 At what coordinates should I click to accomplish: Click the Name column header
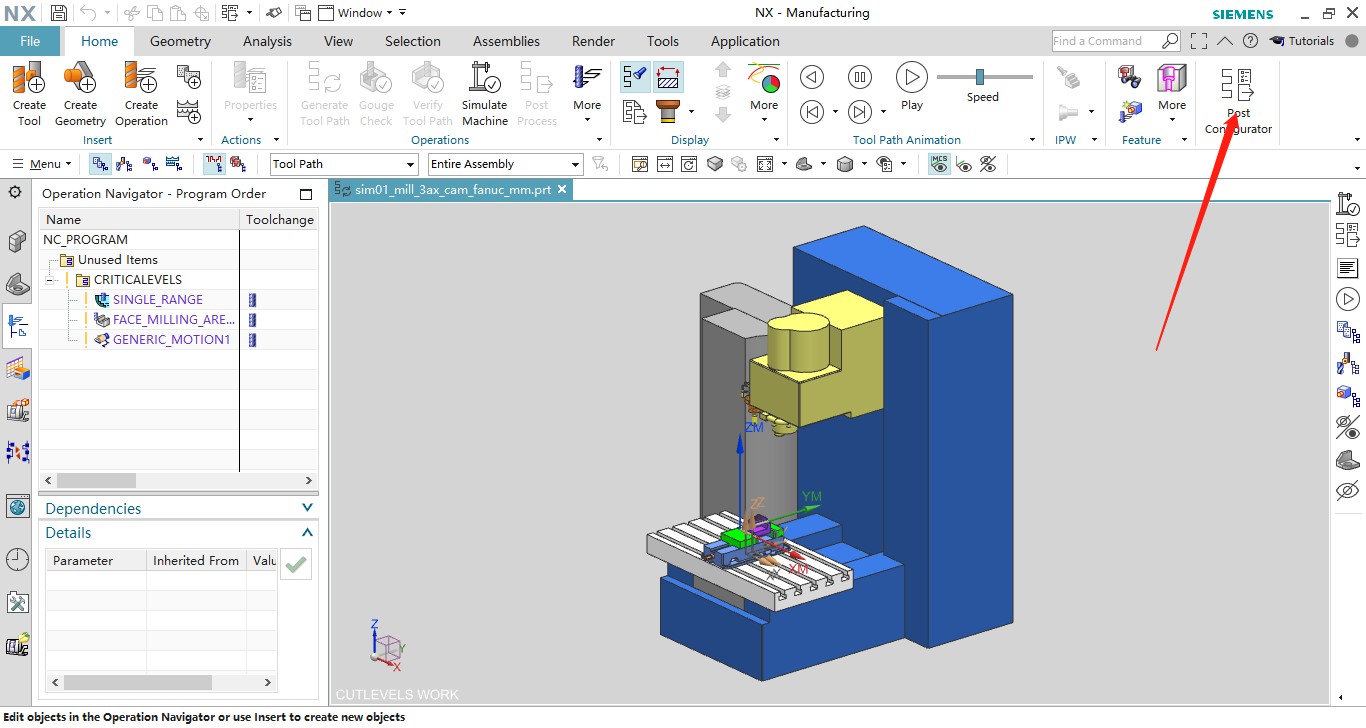pos(139,220)
